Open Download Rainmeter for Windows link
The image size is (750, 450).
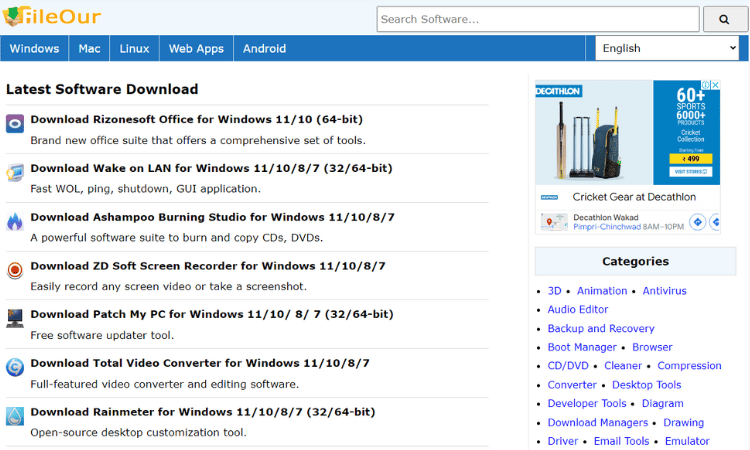tap(203, 412)
